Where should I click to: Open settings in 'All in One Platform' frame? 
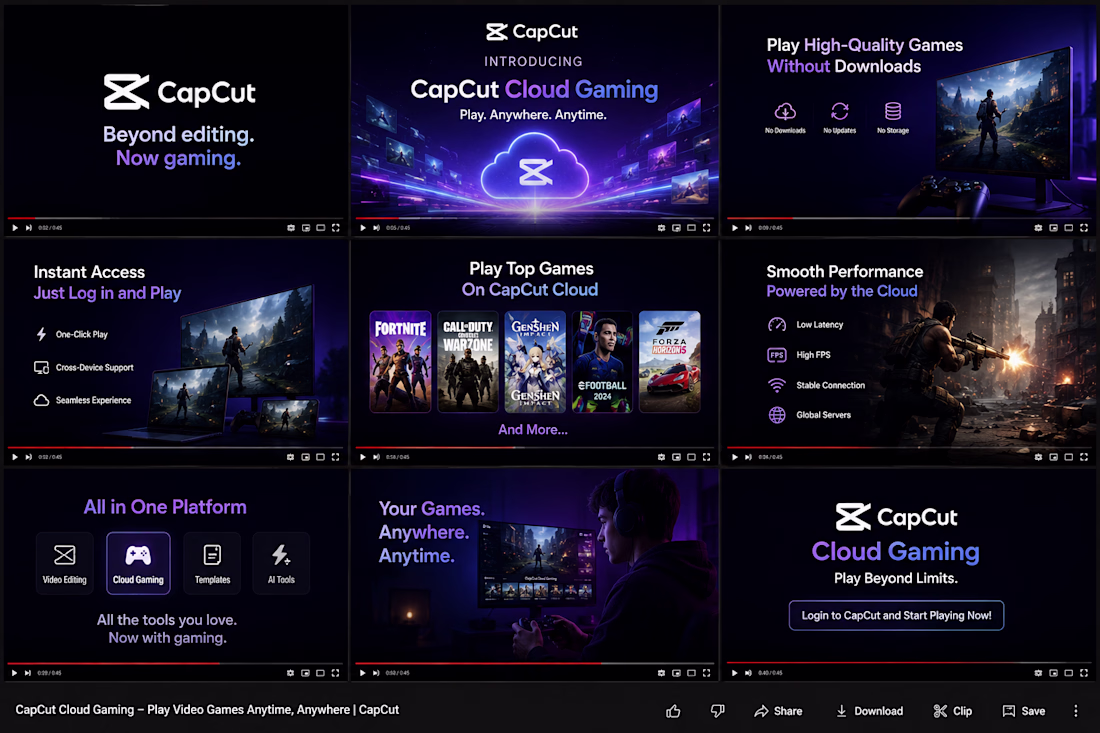click(290, 673)
